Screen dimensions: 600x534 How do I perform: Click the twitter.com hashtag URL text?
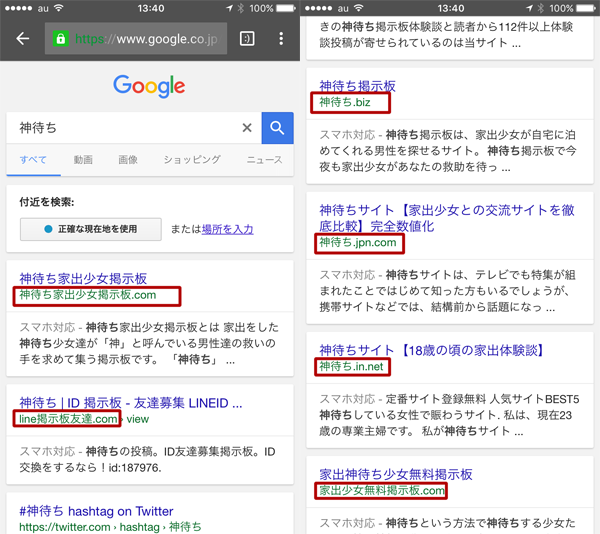(110, 527)
